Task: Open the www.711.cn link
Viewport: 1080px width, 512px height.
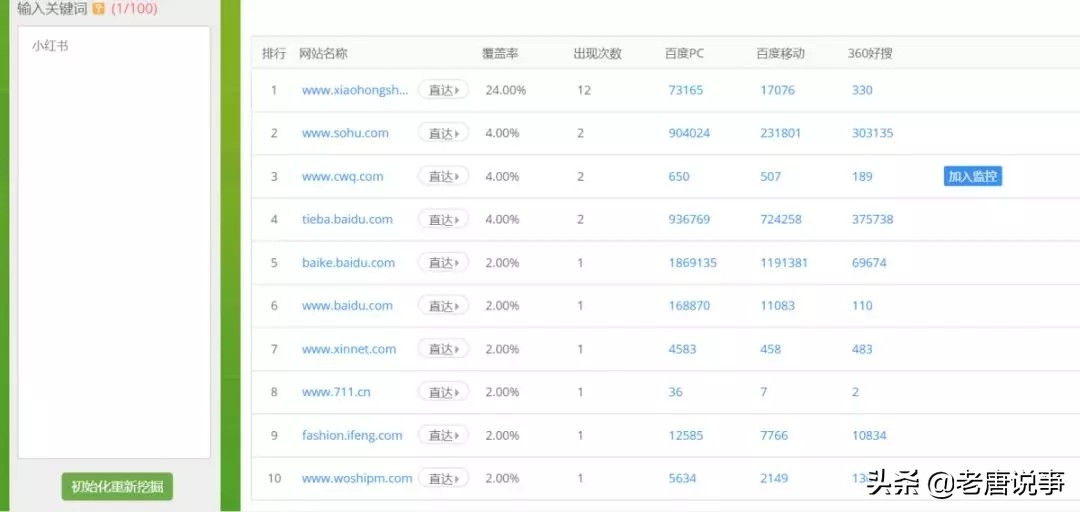Action: click(336, 391)
